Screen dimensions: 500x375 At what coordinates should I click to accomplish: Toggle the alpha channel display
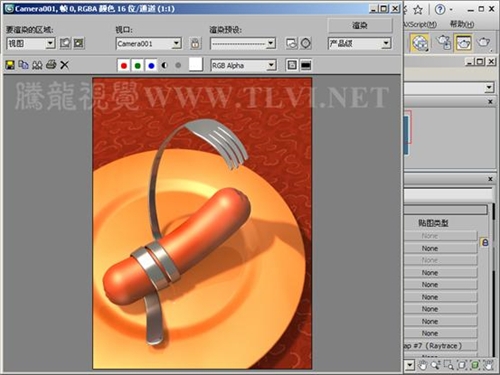click(165, 65)
